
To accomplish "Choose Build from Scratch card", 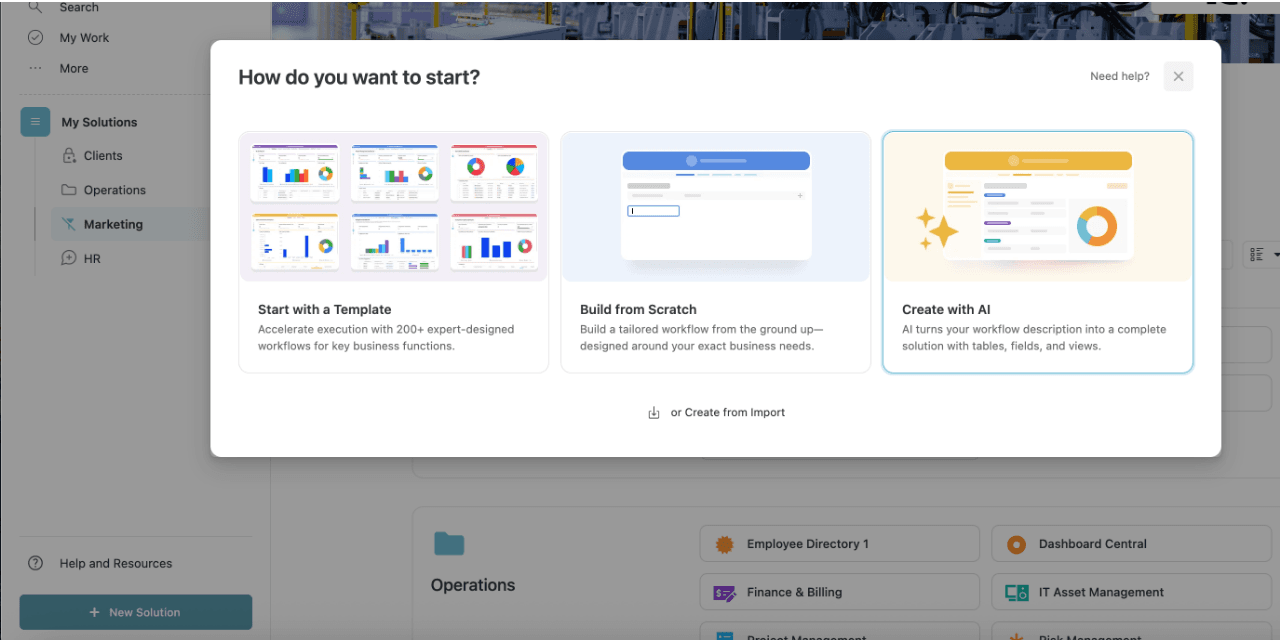I will pyautogui.click(x=716, y=252).
